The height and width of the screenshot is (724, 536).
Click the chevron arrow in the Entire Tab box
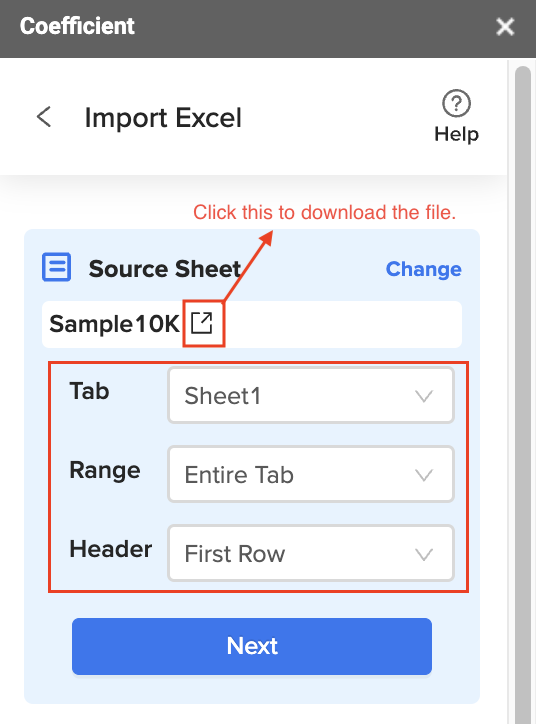point(423,475)
